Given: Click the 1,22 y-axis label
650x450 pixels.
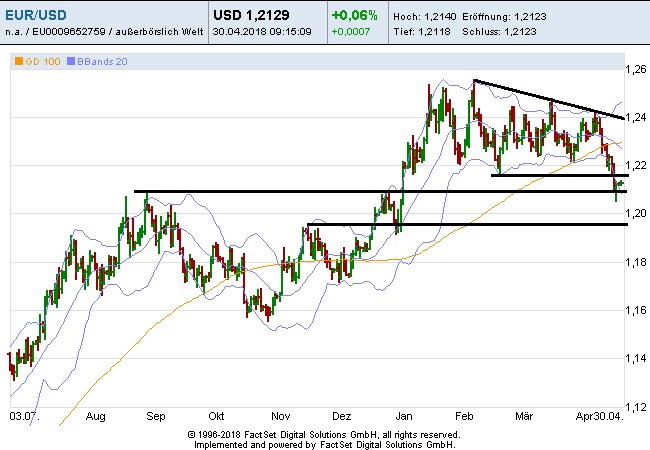Looking at the screenshot, I should click(x=635, y=165).
